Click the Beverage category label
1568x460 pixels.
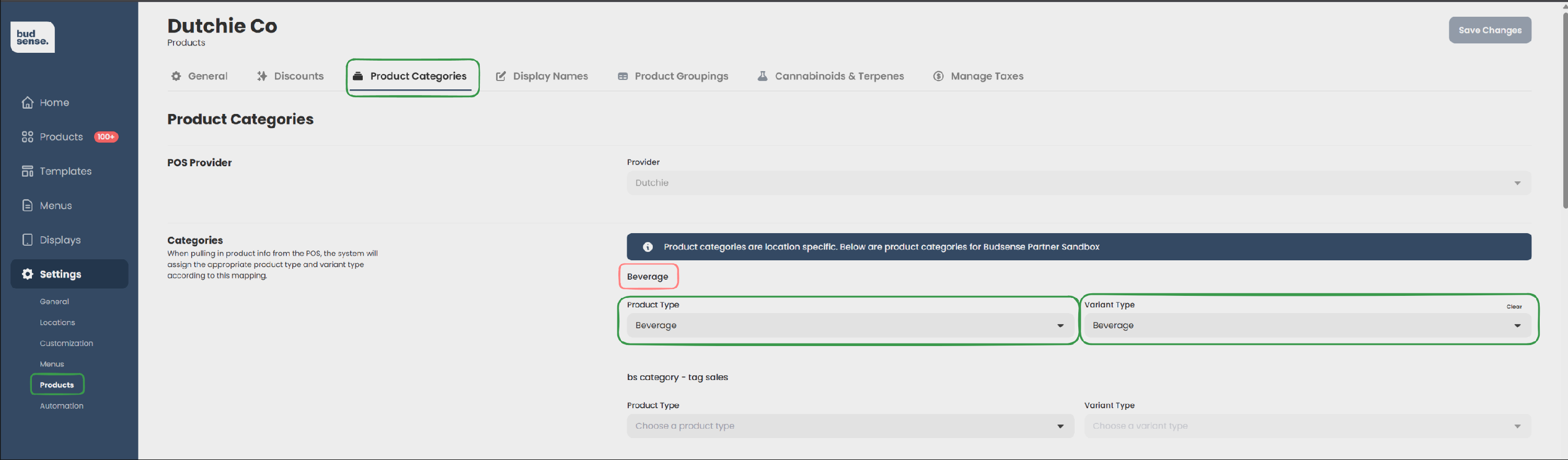tap(648, 277)
